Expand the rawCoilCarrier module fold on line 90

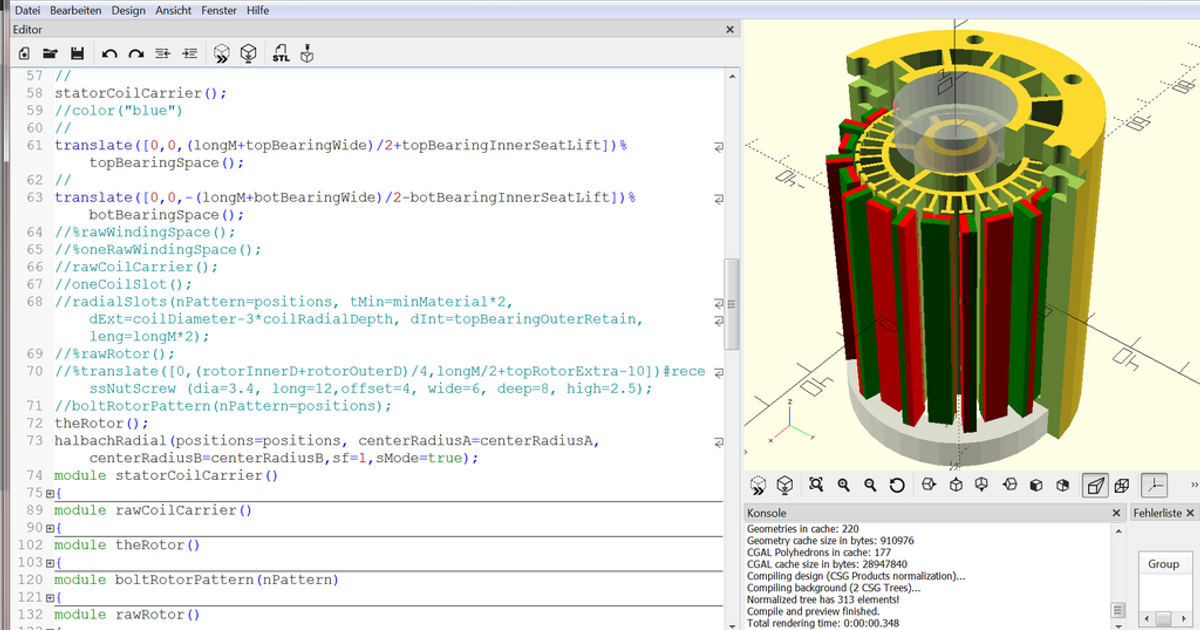click(x=50, y=528)
